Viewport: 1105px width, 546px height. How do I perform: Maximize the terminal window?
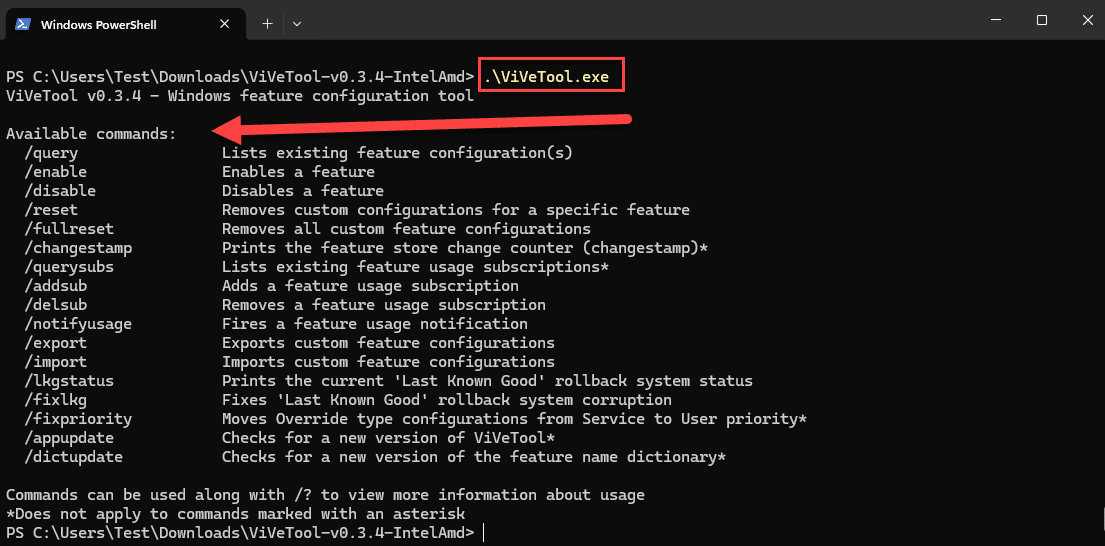[1041, 20]
